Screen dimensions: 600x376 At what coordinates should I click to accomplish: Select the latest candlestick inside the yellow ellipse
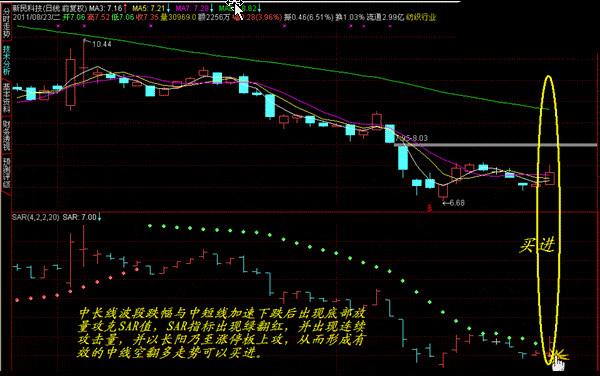[x=550, y=177]
